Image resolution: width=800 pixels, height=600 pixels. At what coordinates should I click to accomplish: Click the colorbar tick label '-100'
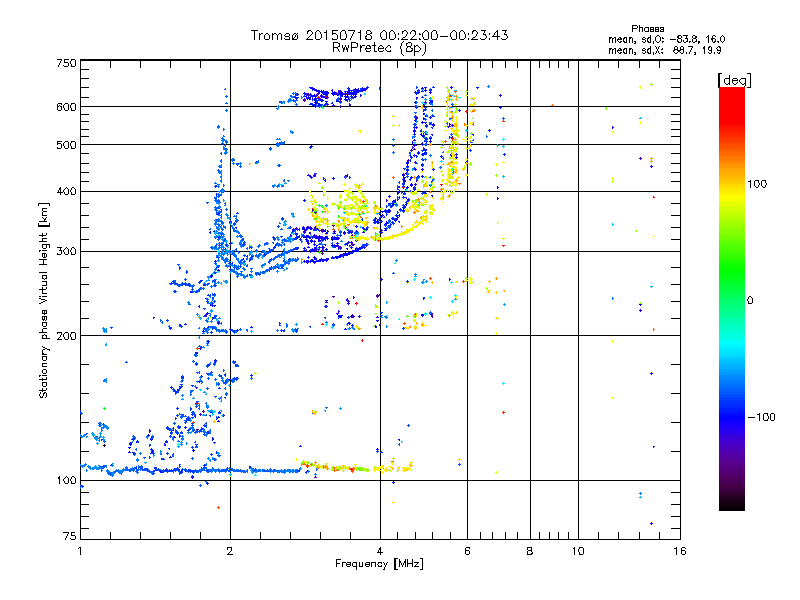pyautogui.click(x=761, y=417)
